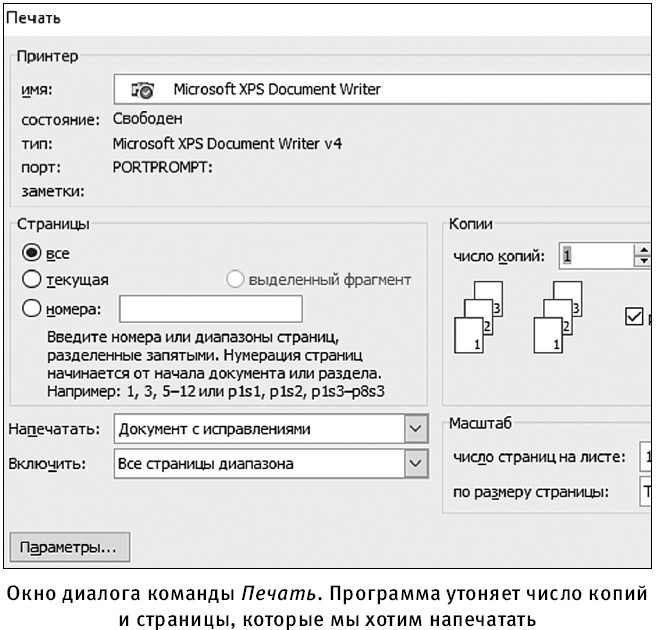The height and width of the screenshot is (630, 657).
Task: Open the "по размеру страницы" dropdown
Action: 644,492
